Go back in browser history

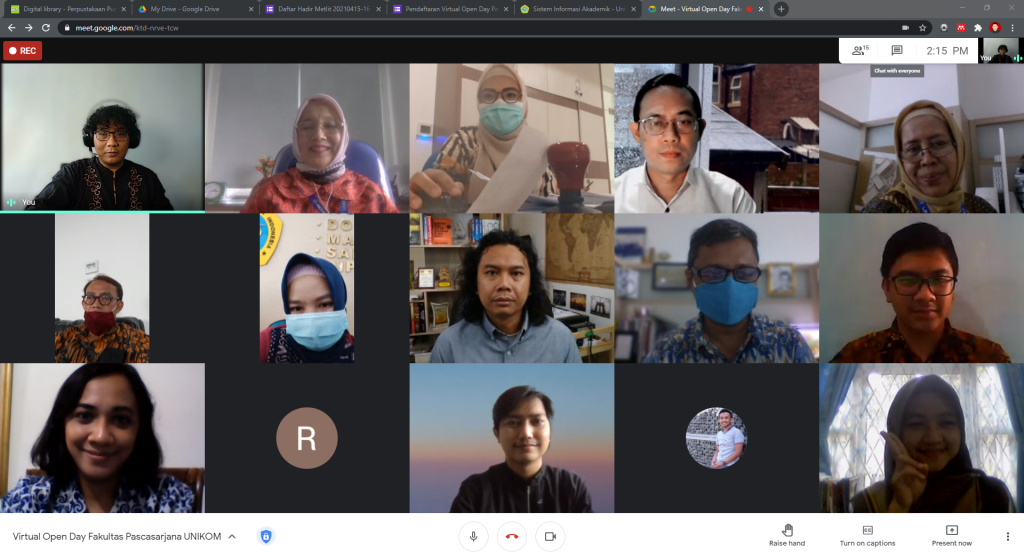[11, 28]
